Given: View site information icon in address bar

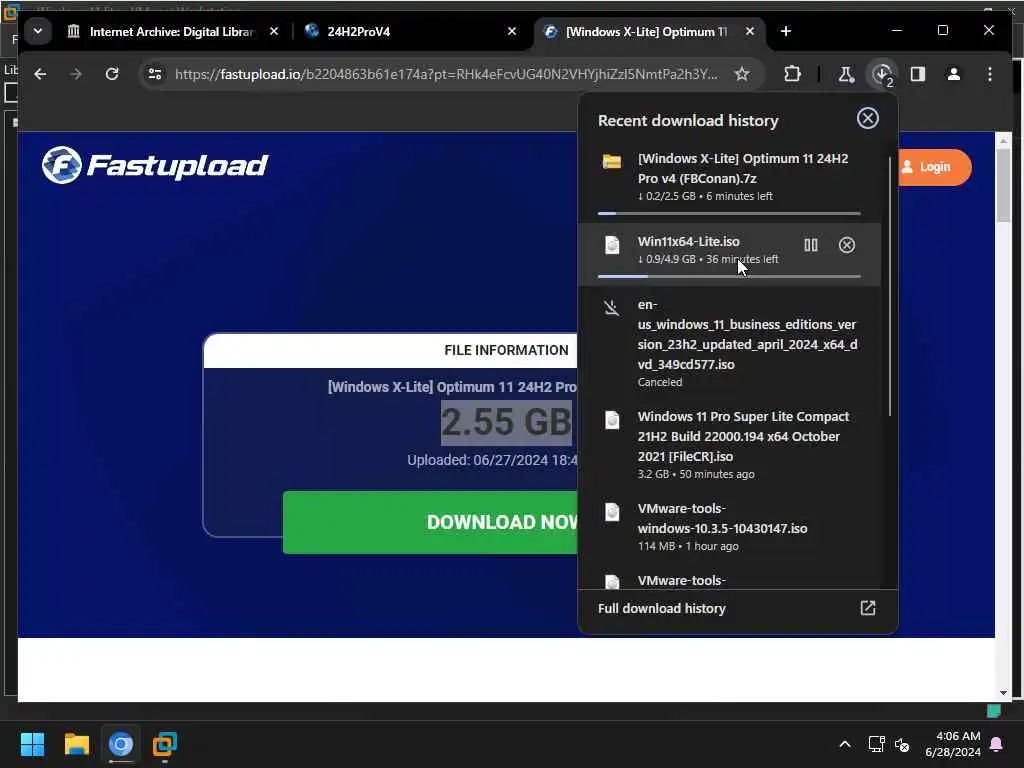Looking at the screenshot, I should click(155, 74).
